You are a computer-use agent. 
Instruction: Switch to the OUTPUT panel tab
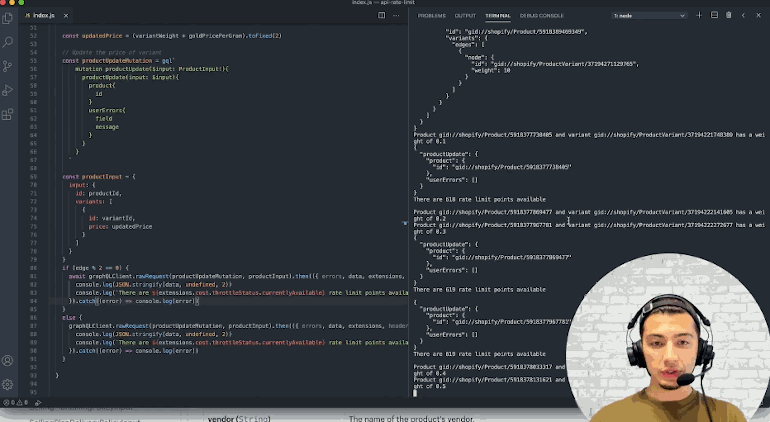(x=465, y=16)
